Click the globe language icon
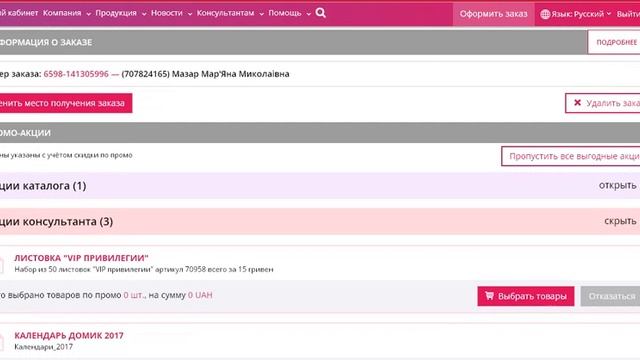Viewport: 640px width, 360px height. 545,14
